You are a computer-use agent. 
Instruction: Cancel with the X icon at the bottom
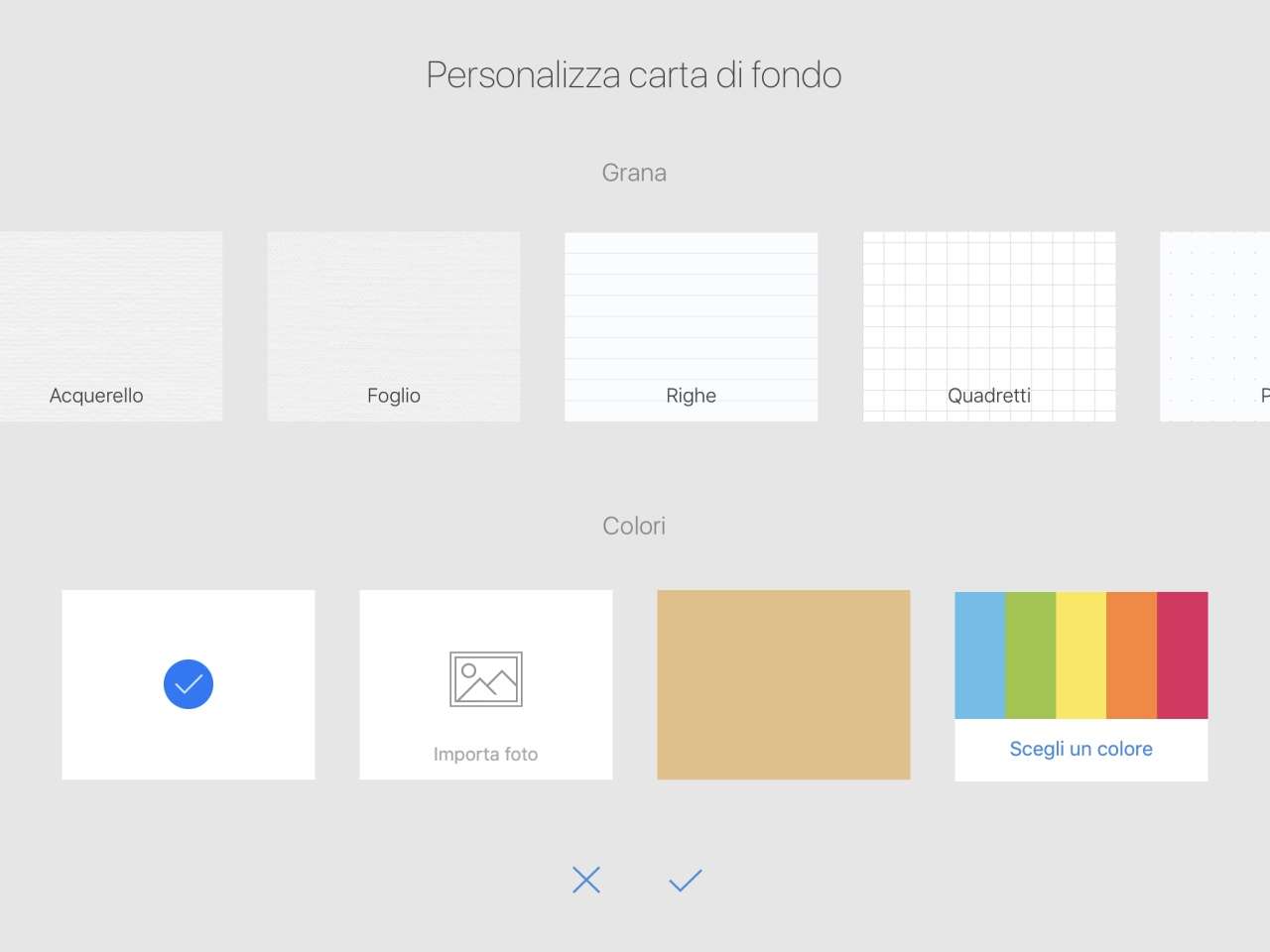click(x=586, y=880)
